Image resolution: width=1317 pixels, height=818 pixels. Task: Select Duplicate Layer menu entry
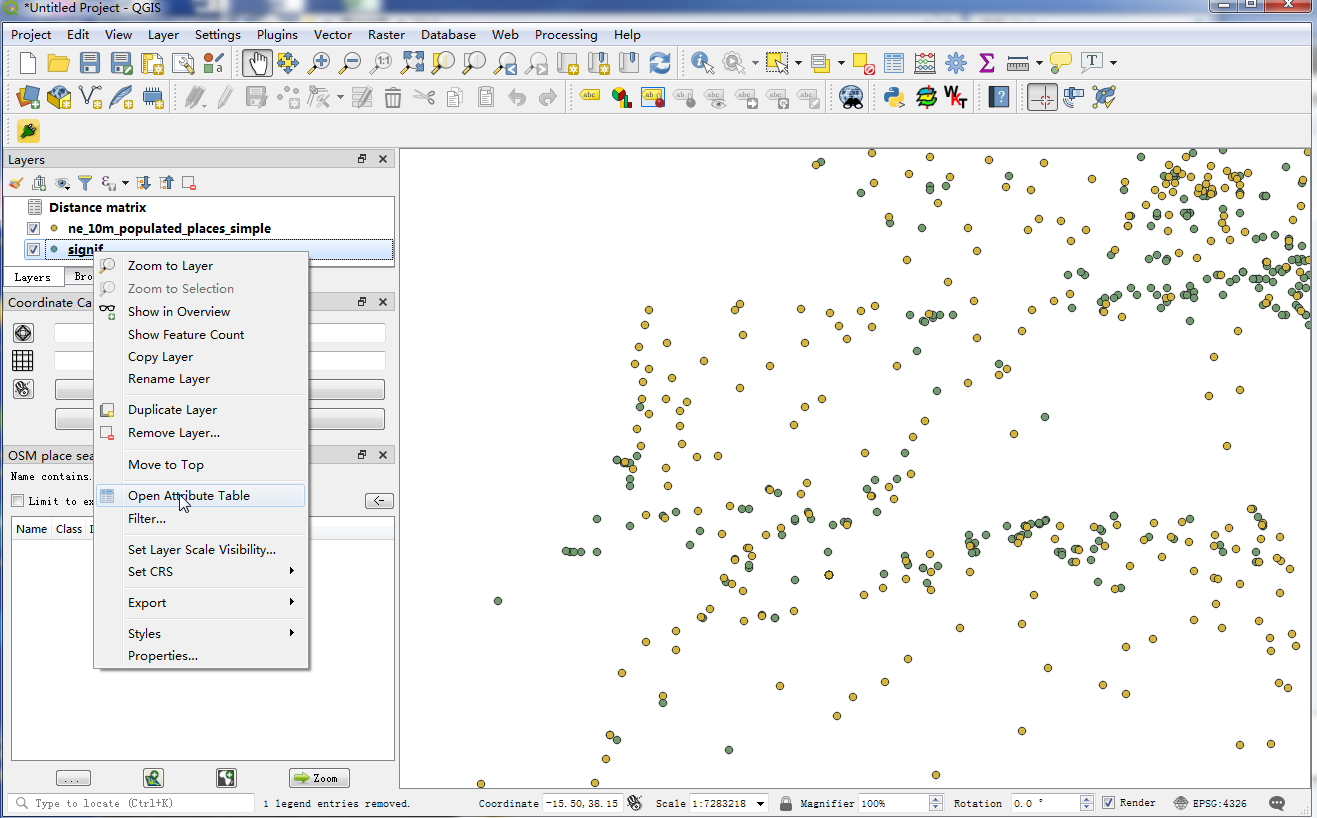(x=201, y=410)
